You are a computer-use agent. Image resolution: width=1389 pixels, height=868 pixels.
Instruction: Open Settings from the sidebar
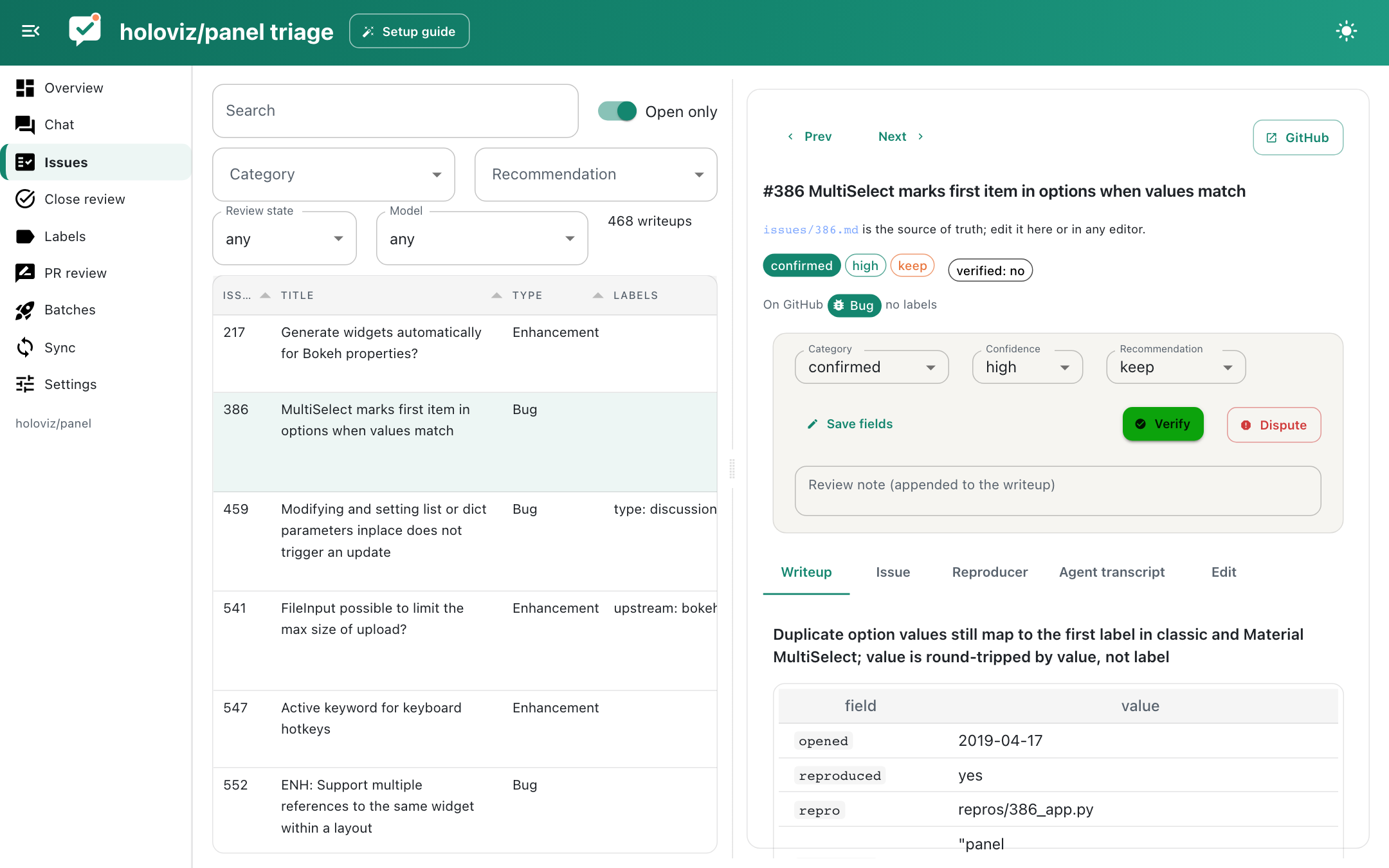(x=96, y=384)
